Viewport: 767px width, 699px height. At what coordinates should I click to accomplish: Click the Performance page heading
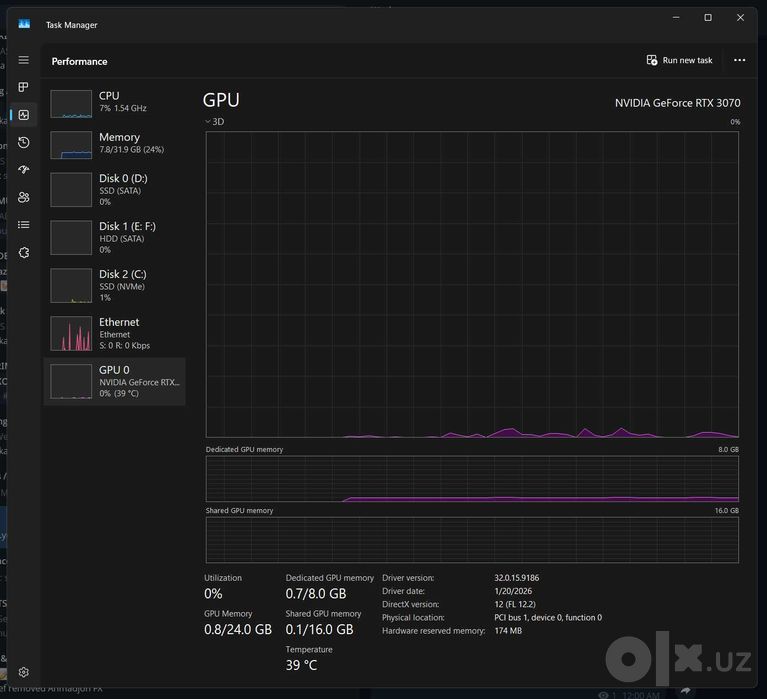click(79, 61)
